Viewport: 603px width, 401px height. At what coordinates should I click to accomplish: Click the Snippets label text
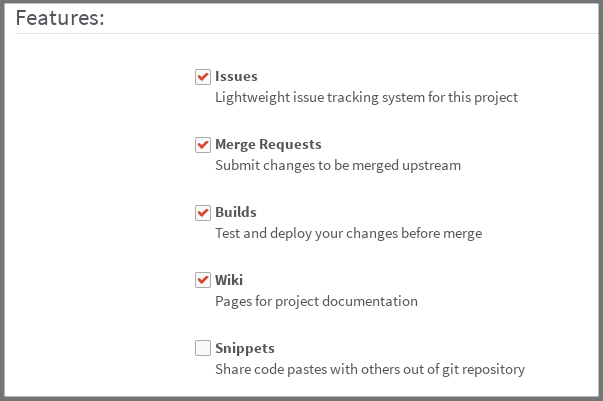coord(245,349)
